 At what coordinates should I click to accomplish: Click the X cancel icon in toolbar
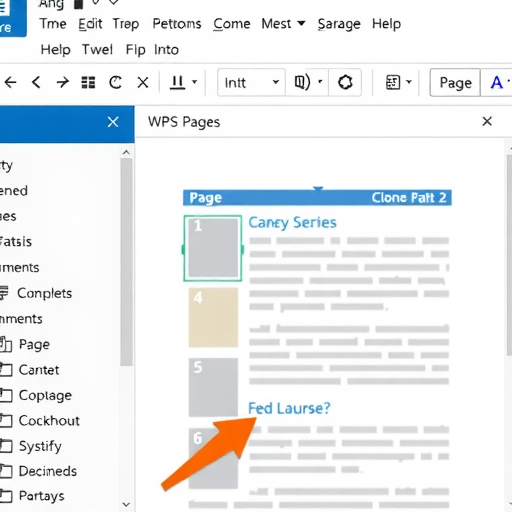(x=143, y=82)
